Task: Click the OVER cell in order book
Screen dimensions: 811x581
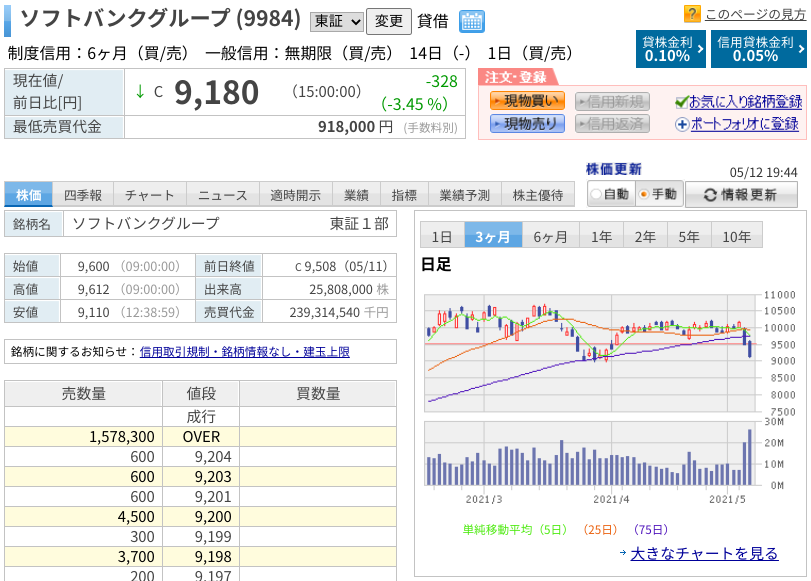Action: pyautogui.click(x=201, y=437)
